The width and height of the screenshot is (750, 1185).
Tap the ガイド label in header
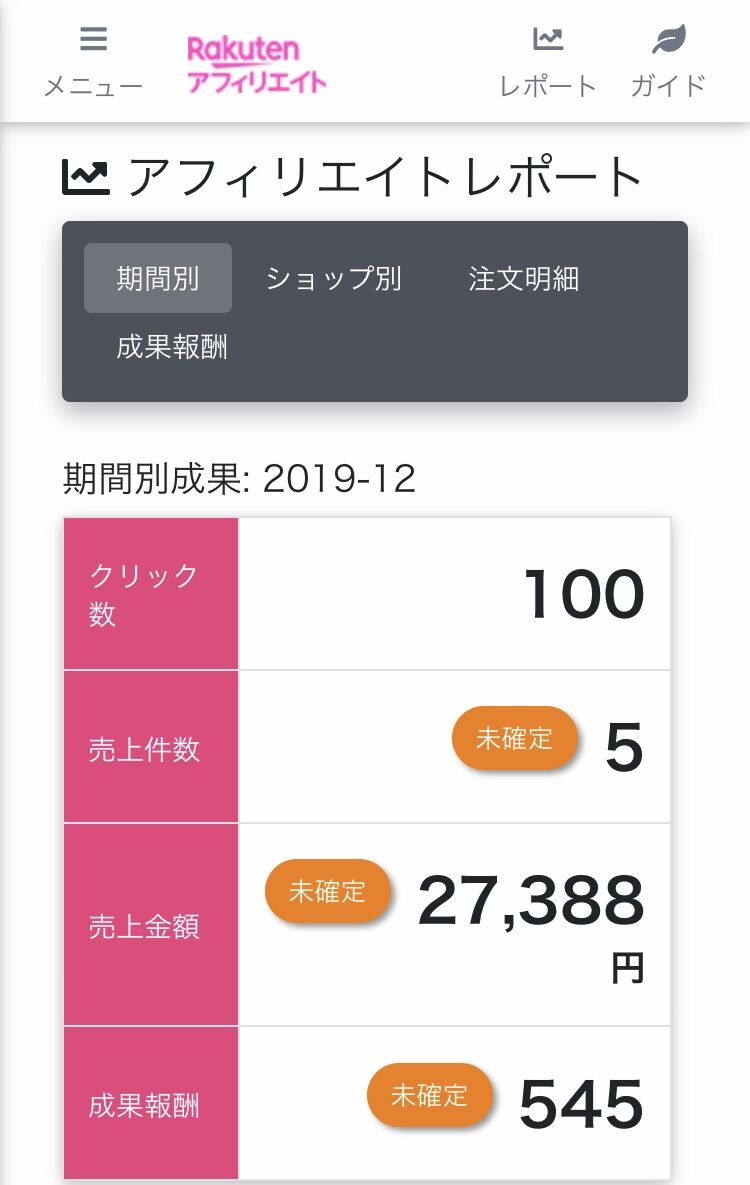668,86
